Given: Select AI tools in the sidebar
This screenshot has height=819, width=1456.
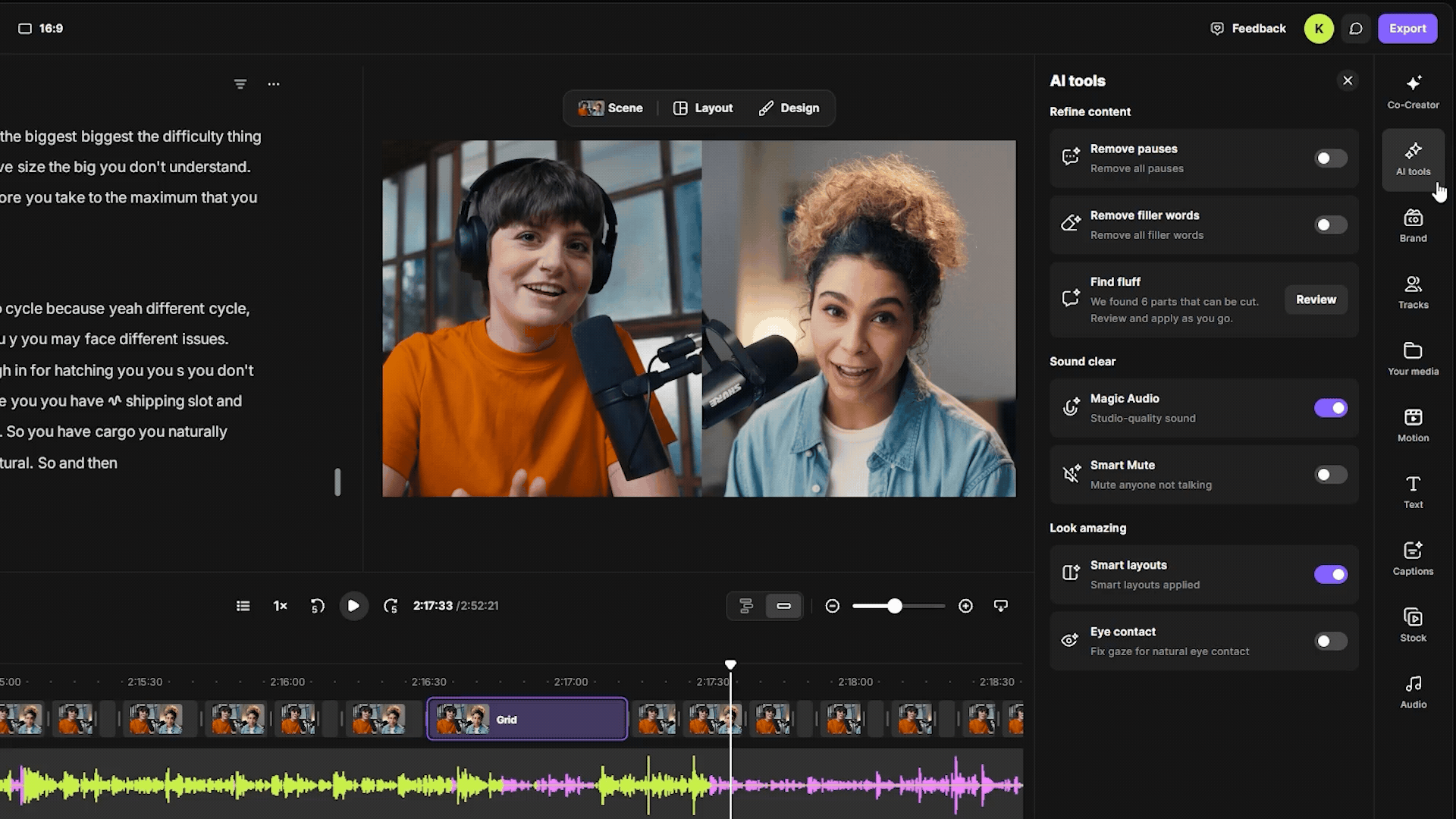Looking at the screenshot, I should pos(1413,159).
